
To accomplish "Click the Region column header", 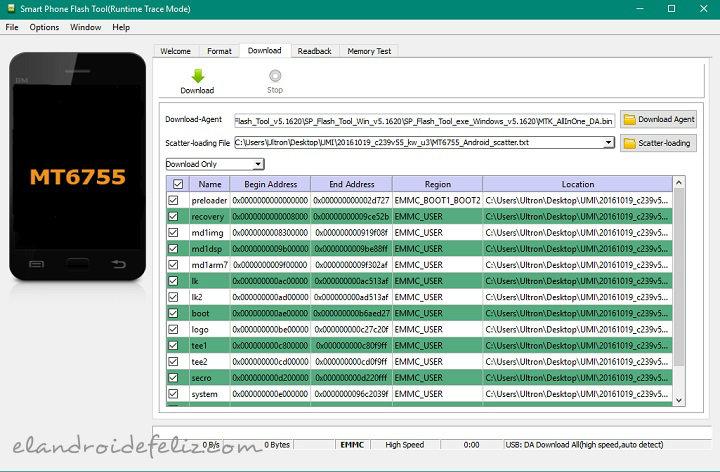I will tap(438, 184).
